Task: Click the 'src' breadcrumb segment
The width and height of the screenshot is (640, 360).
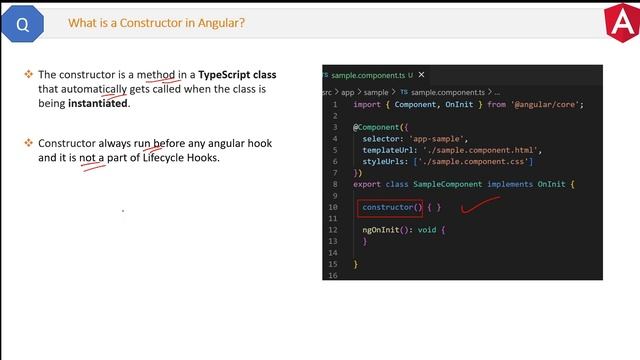Action: coord(327,92)
